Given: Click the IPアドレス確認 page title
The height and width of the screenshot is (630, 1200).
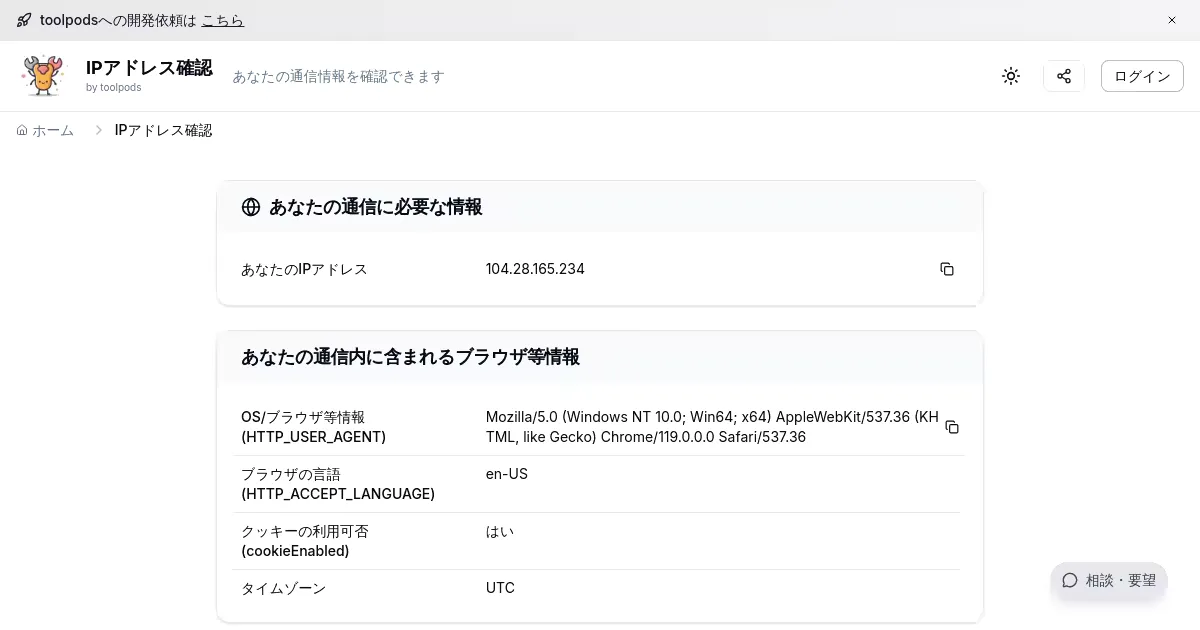Looking at the screenshot, I should pos(149,68).
